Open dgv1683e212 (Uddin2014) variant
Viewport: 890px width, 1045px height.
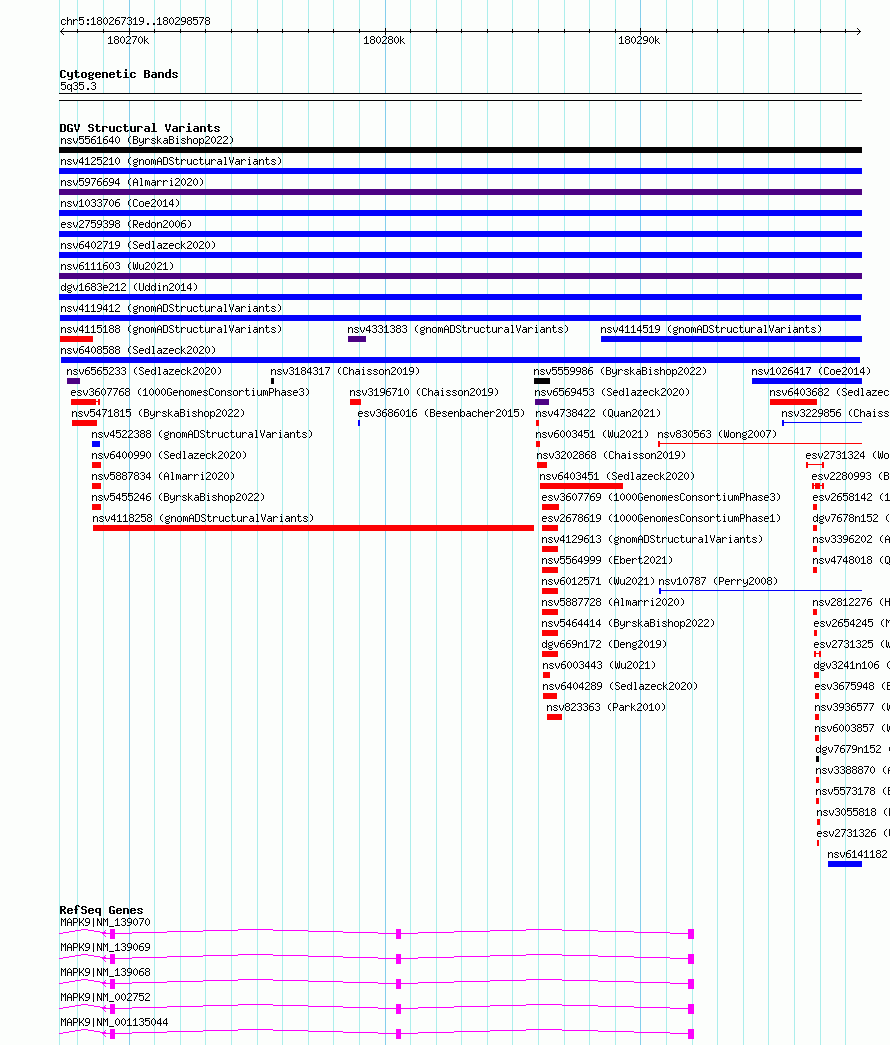(x=129, y=287)
